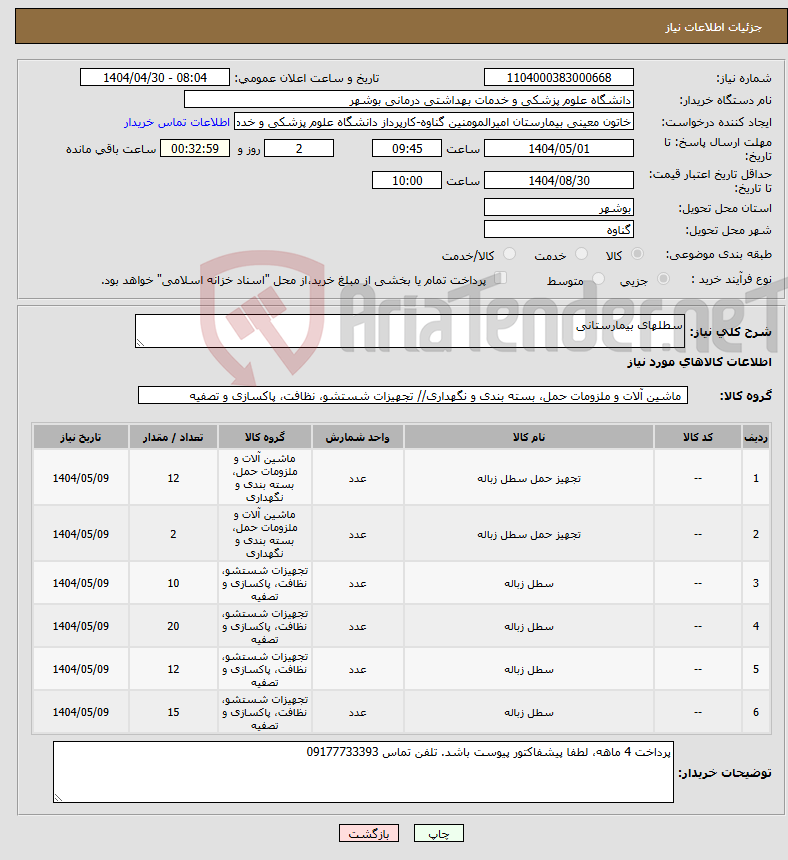The height and width of the screenshot is (860, 788).
Task: Click the response deadline date 1404/05/01
Action: pyautogui.click(x=559, y=148)
